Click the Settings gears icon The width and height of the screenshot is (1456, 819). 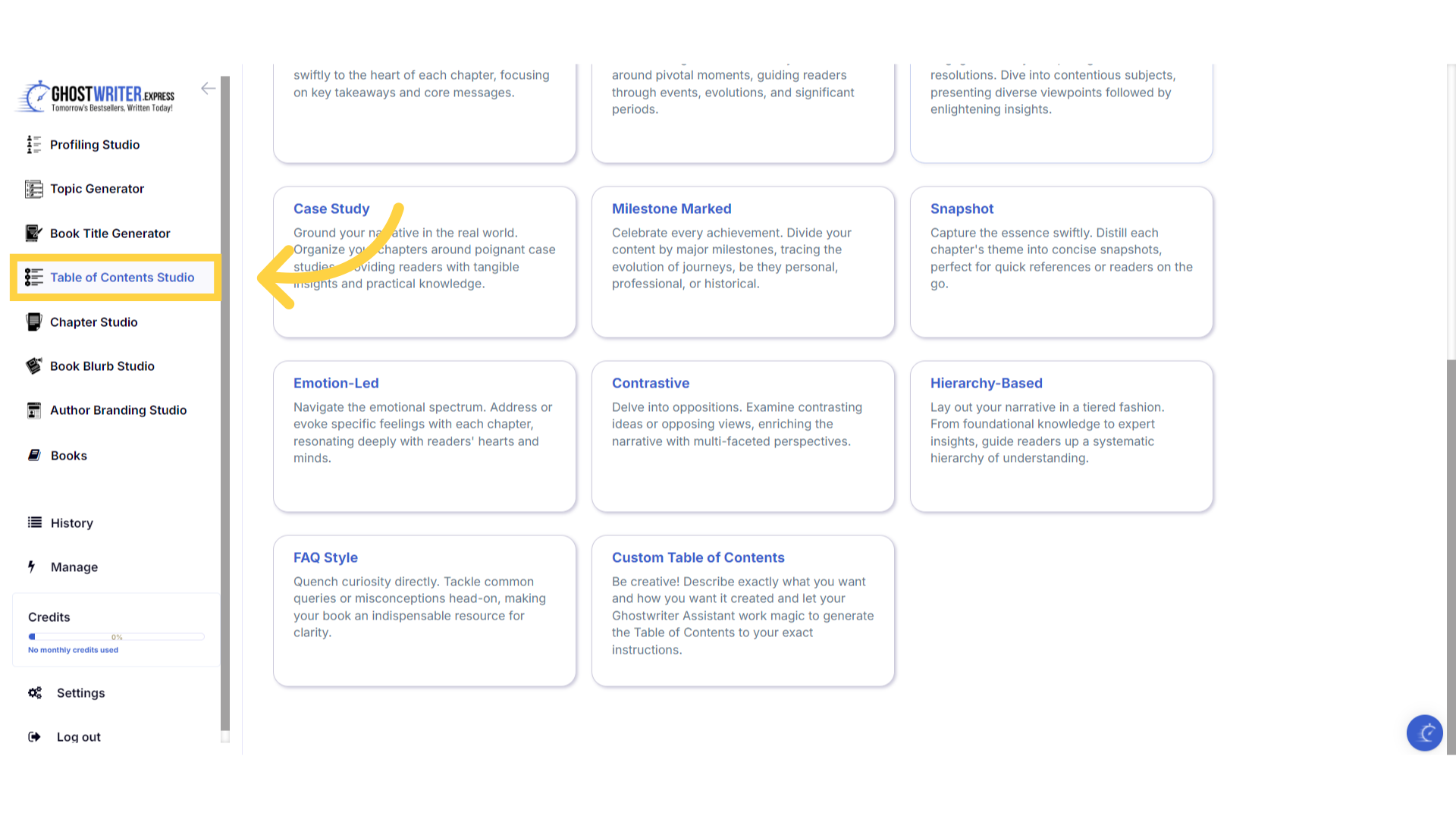click(35, 693)
